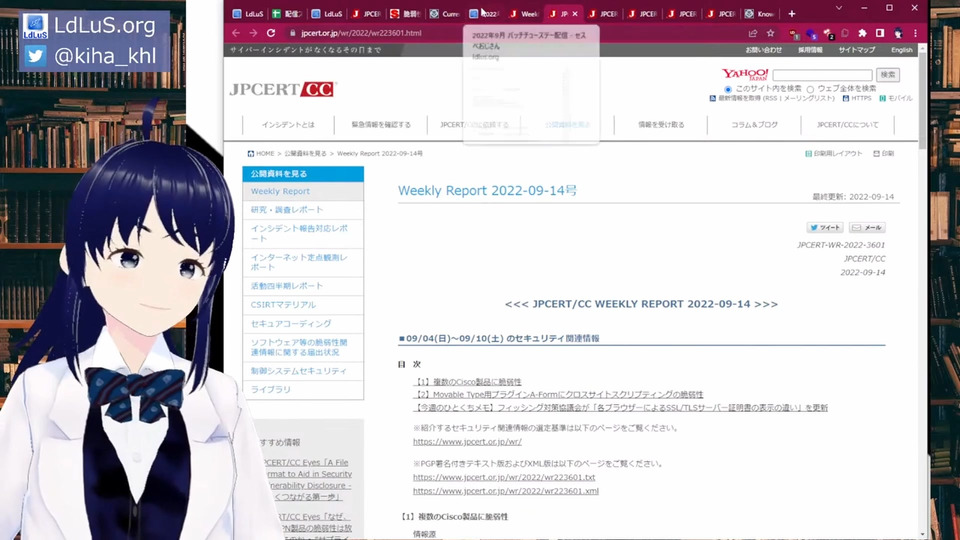Open インシデントとは navigation menu

coord(288,125)
